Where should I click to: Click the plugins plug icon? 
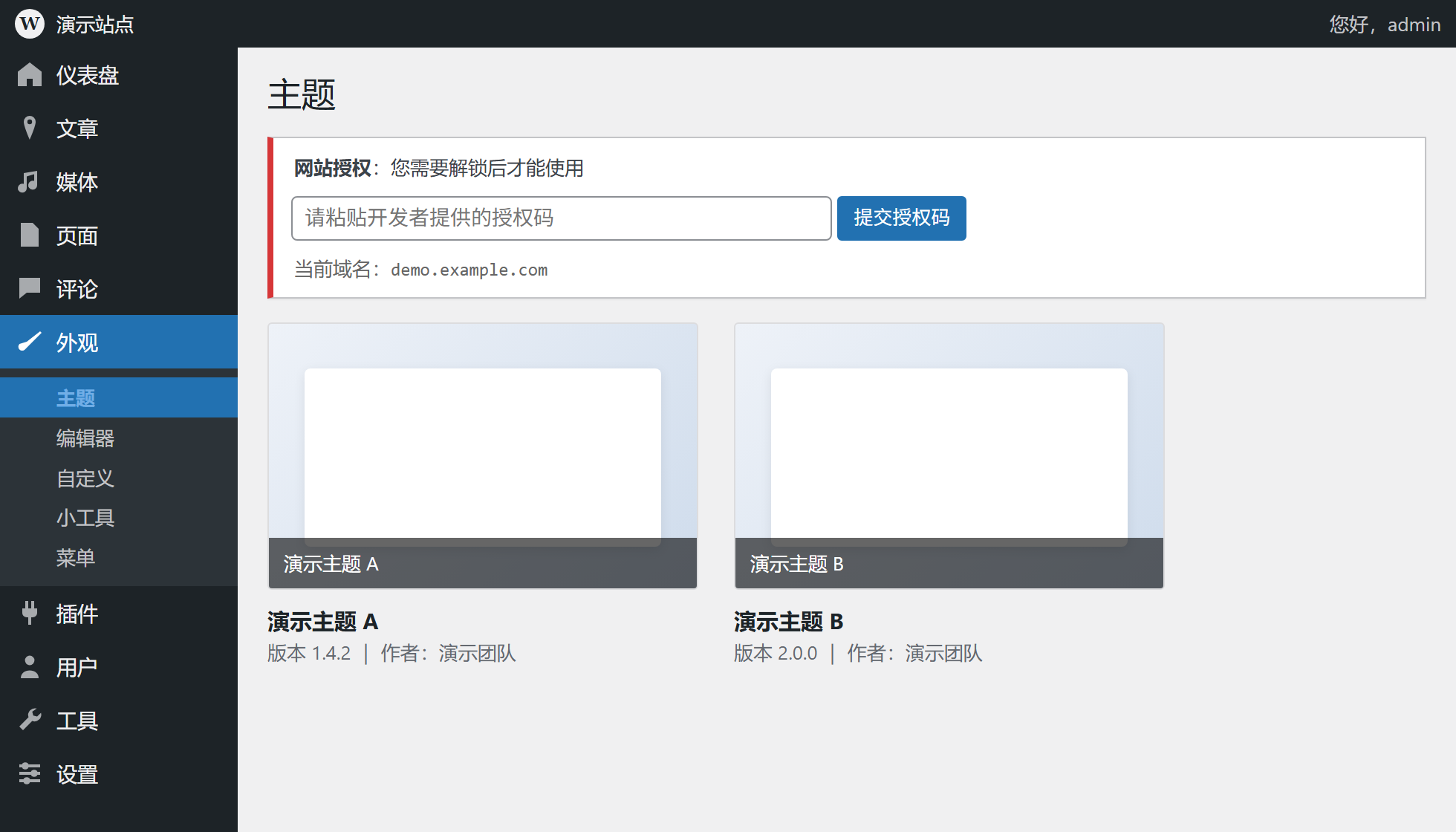(30, 613)
